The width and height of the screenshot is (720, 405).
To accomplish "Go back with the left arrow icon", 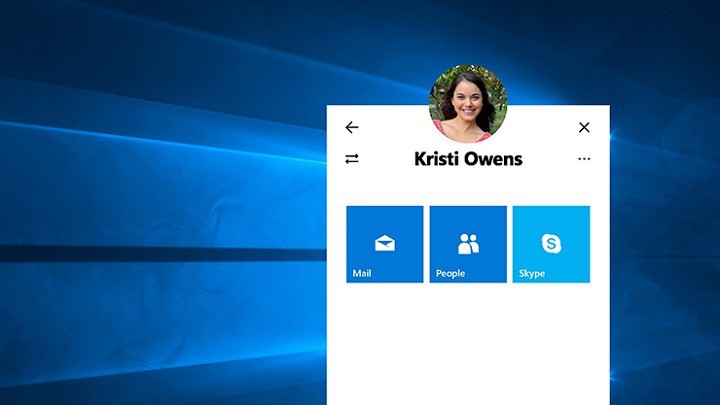I will pyautogui.click(x=352, y=127).
